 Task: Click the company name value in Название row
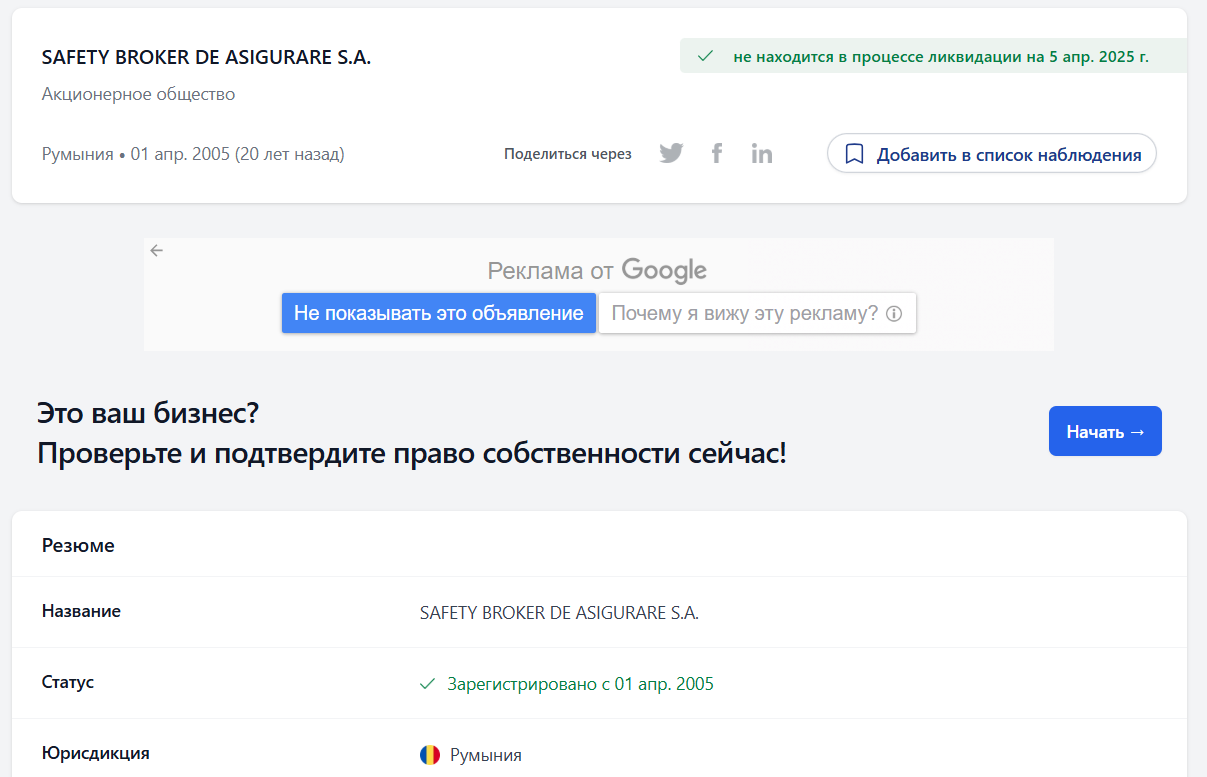click(x=559, y=613)
